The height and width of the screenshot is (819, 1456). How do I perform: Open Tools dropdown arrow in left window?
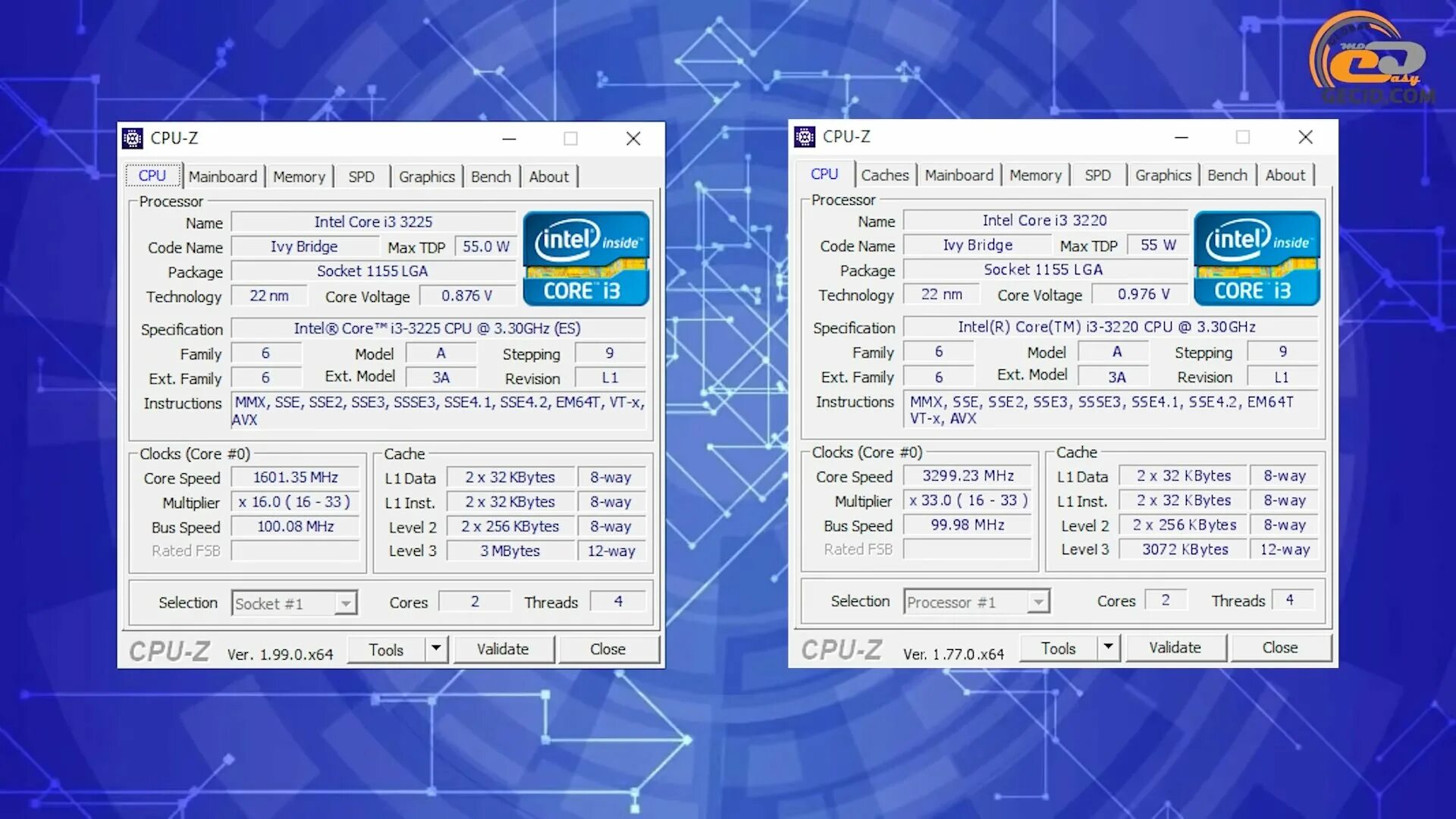click(436, 649)
